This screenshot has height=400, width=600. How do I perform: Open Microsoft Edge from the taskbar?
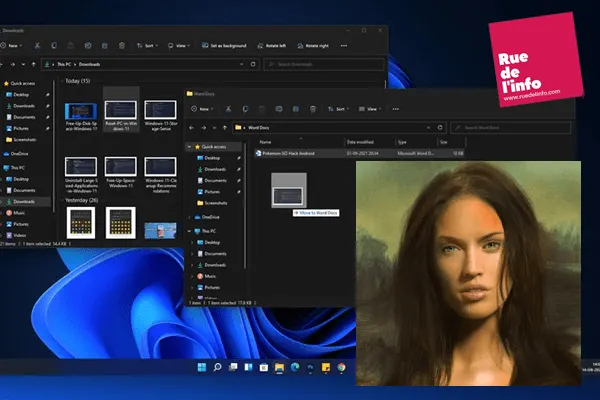(x=295, y=367)
